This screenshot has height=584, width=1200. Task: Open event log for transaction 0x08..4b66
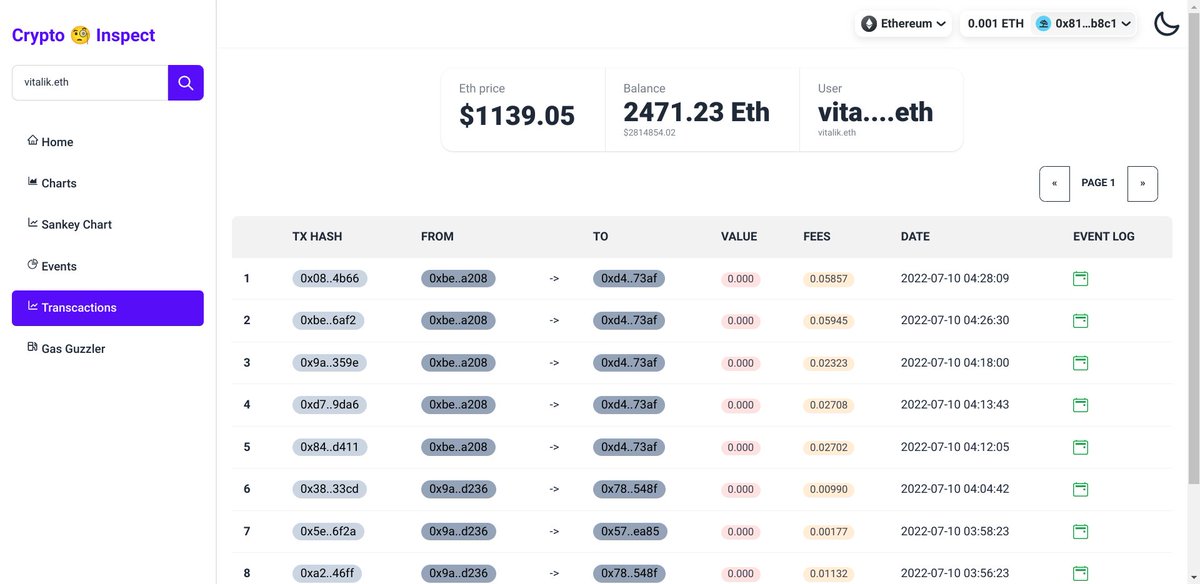pyautogui.click(x=1080, y=278)
